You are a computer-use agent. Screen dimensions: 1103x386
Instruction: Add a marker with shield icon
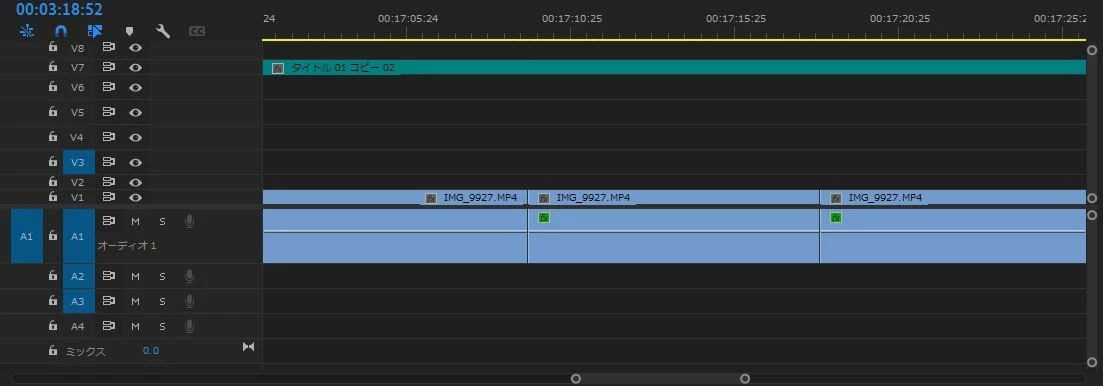(x=129, y=31)
